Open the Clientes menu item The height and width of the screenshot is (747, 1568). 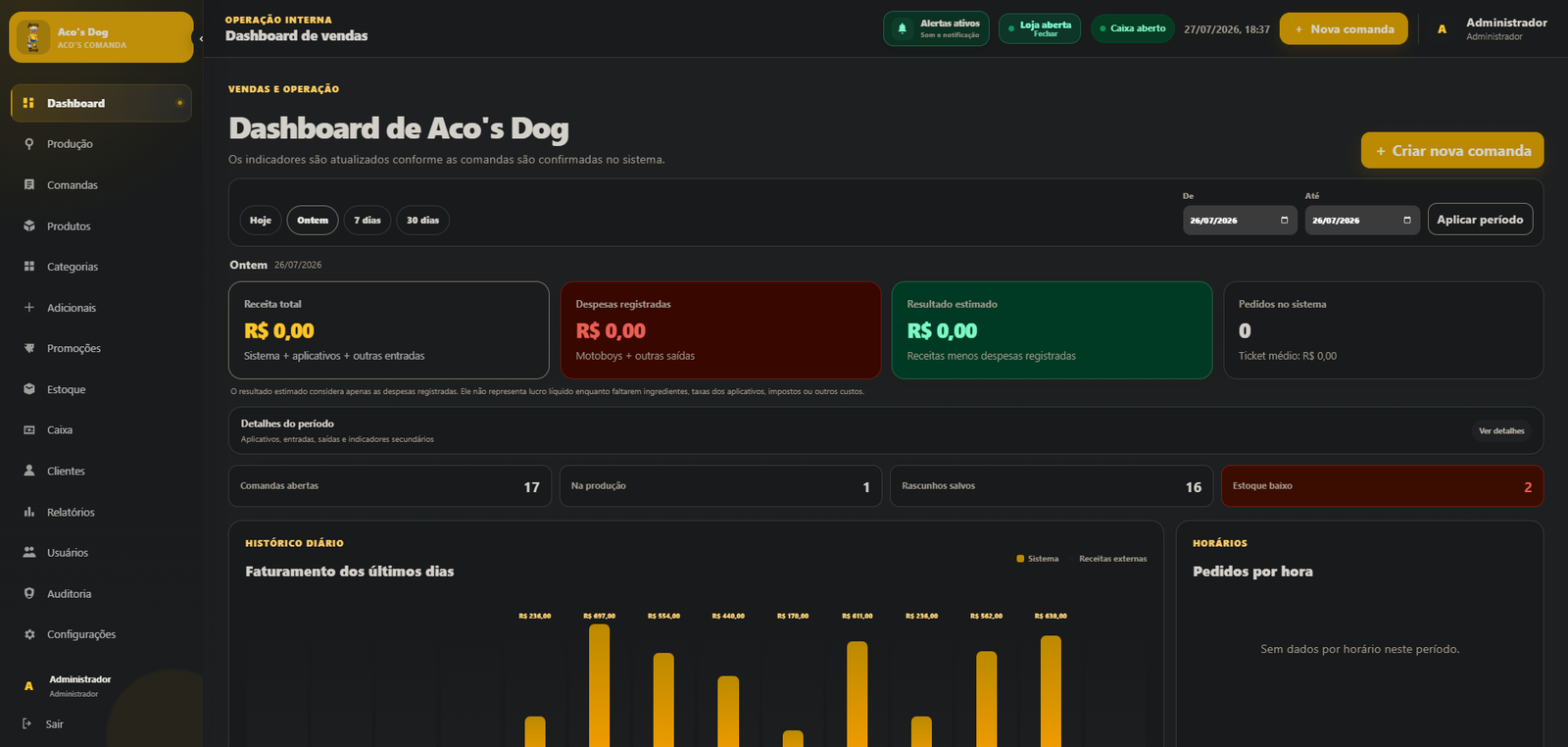(x=101, y=471)
